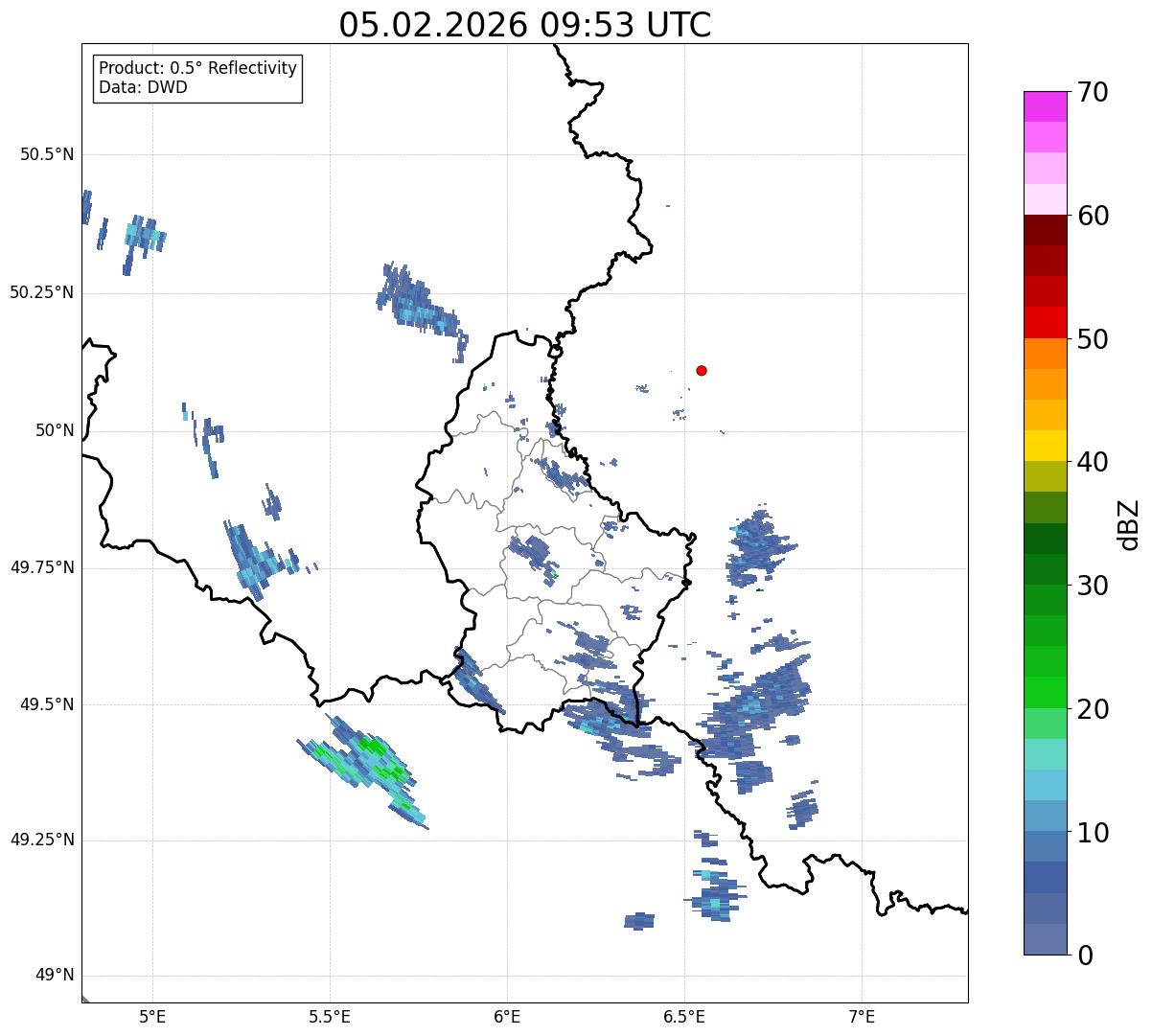Image resolution: width=1152 pixels, height=1036 pixels.
Task: Click the colorbar tick label 30
Action: 1092,586
